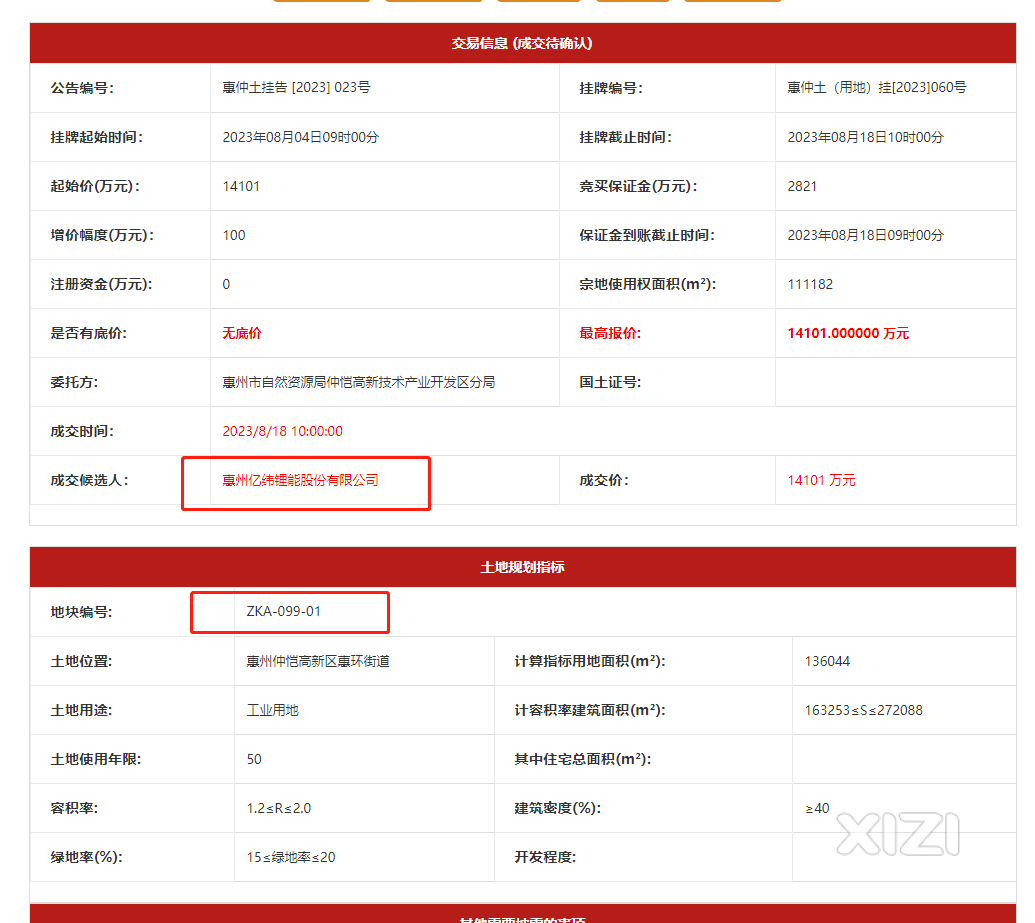Screen dimensions: 1035x923
Task: Click the '绿地率(%):' label
Action: point(87,857)
